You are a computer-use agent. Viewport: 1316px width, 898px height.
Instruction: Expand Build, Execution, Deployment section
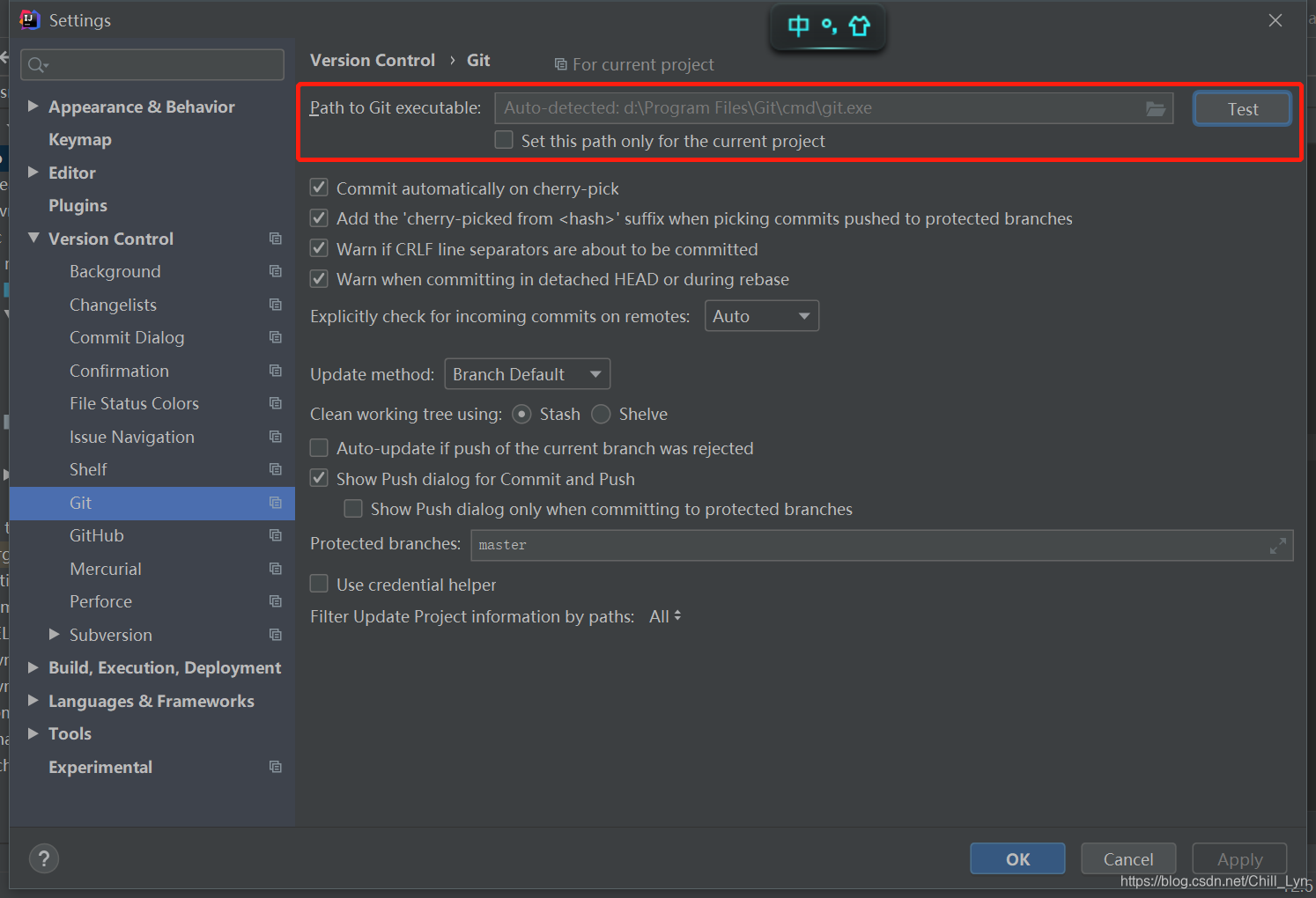click(x=33, y=667)
